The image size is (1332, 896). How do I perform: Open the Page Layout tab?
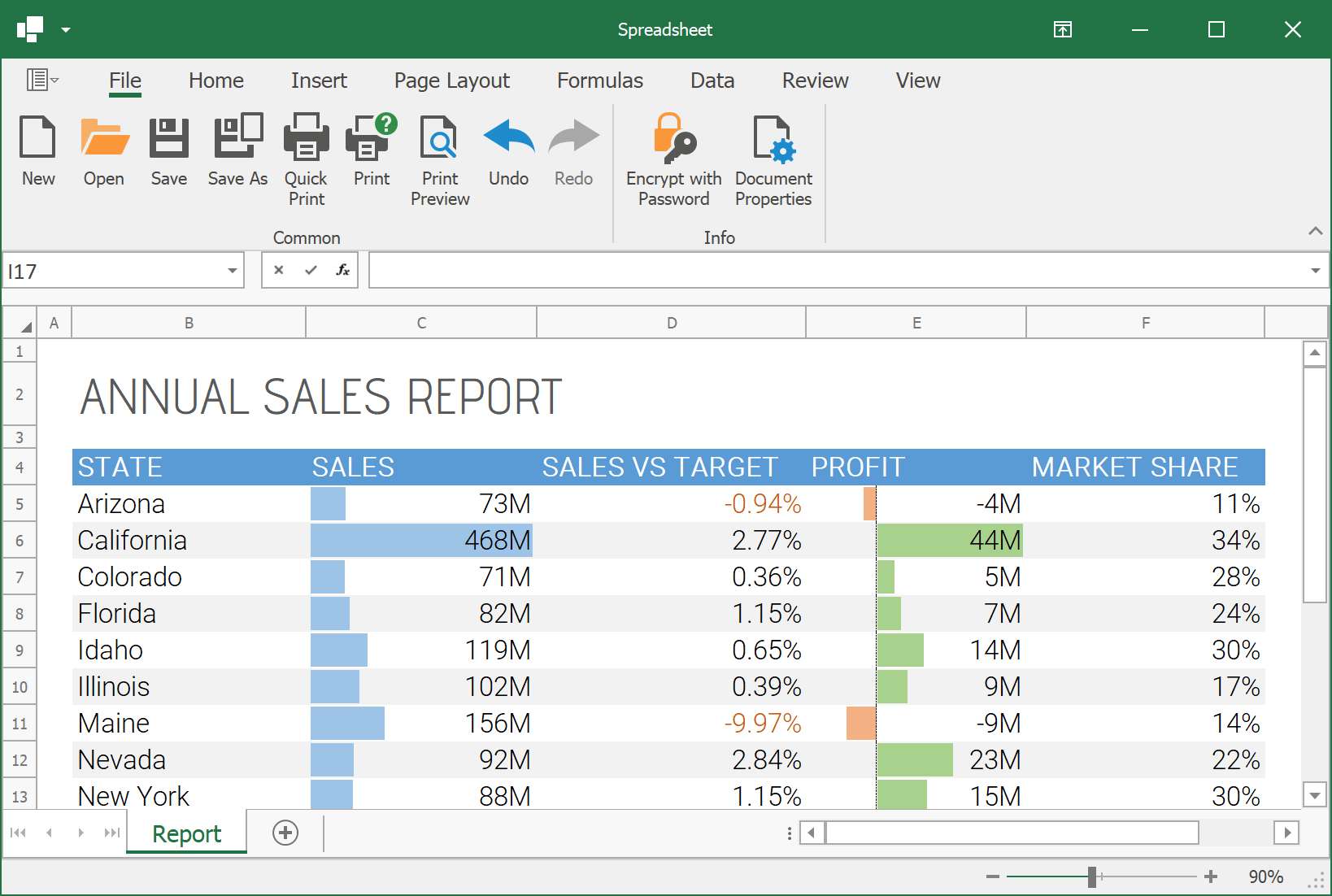point(451,80)
